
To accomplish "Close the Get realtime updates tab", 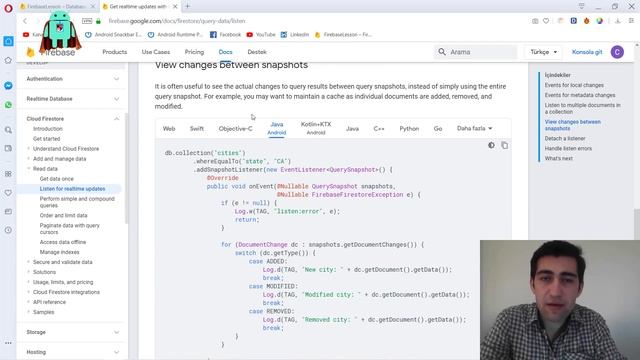I will coord(175,7).
